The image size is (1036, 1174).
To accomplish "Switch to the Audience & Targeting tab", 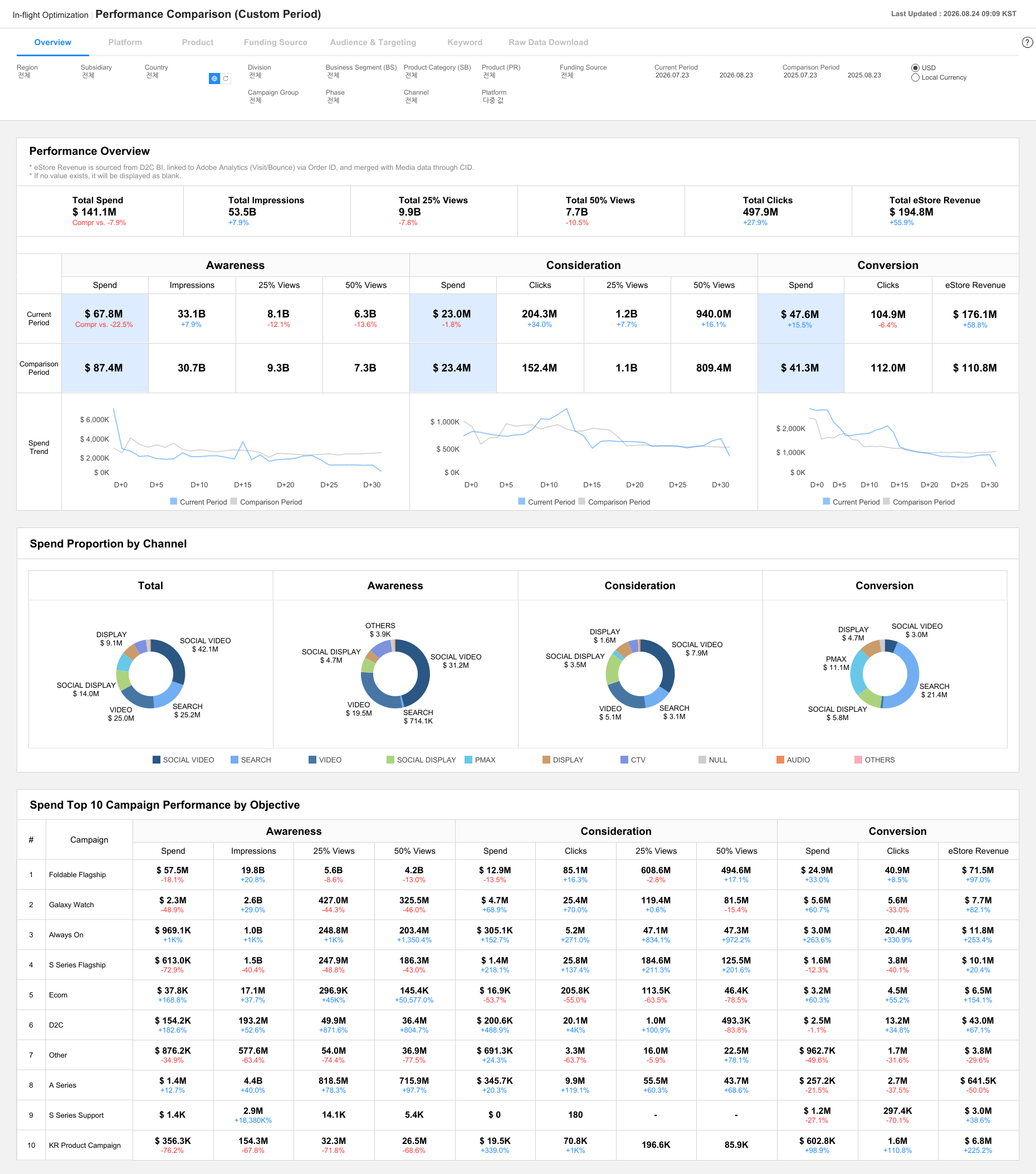I will (373, 42).
